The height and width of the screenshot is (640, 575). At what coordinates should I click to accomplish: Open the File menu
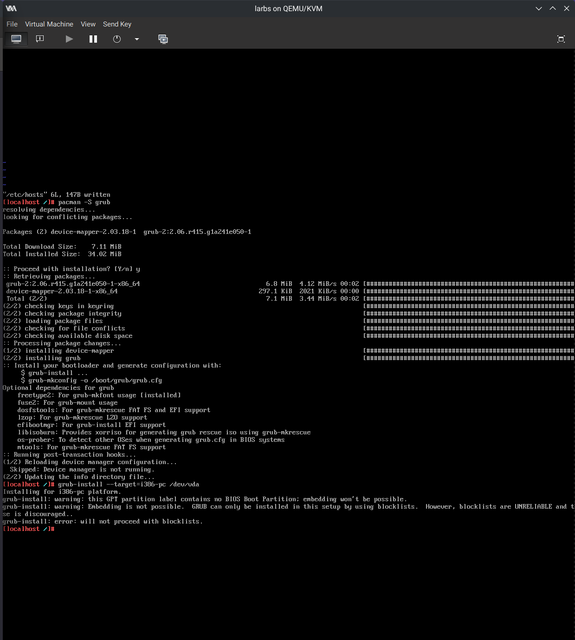[x=12, y=24]
